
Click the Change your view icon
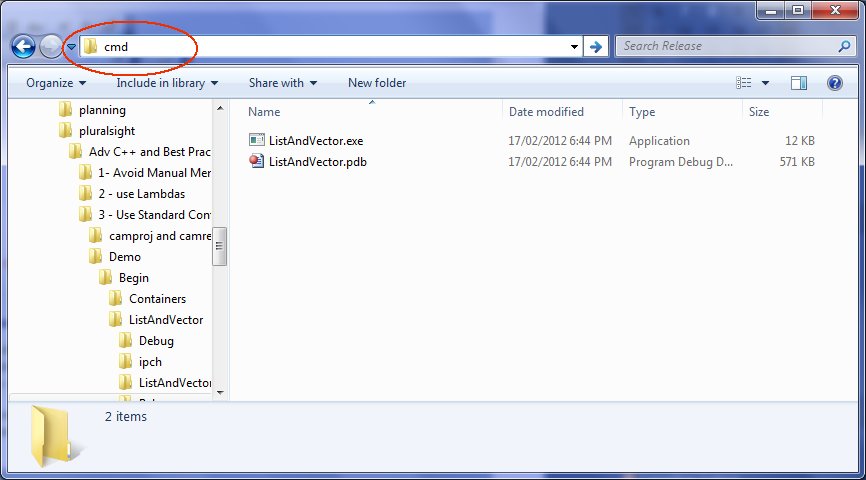(743, 83)
